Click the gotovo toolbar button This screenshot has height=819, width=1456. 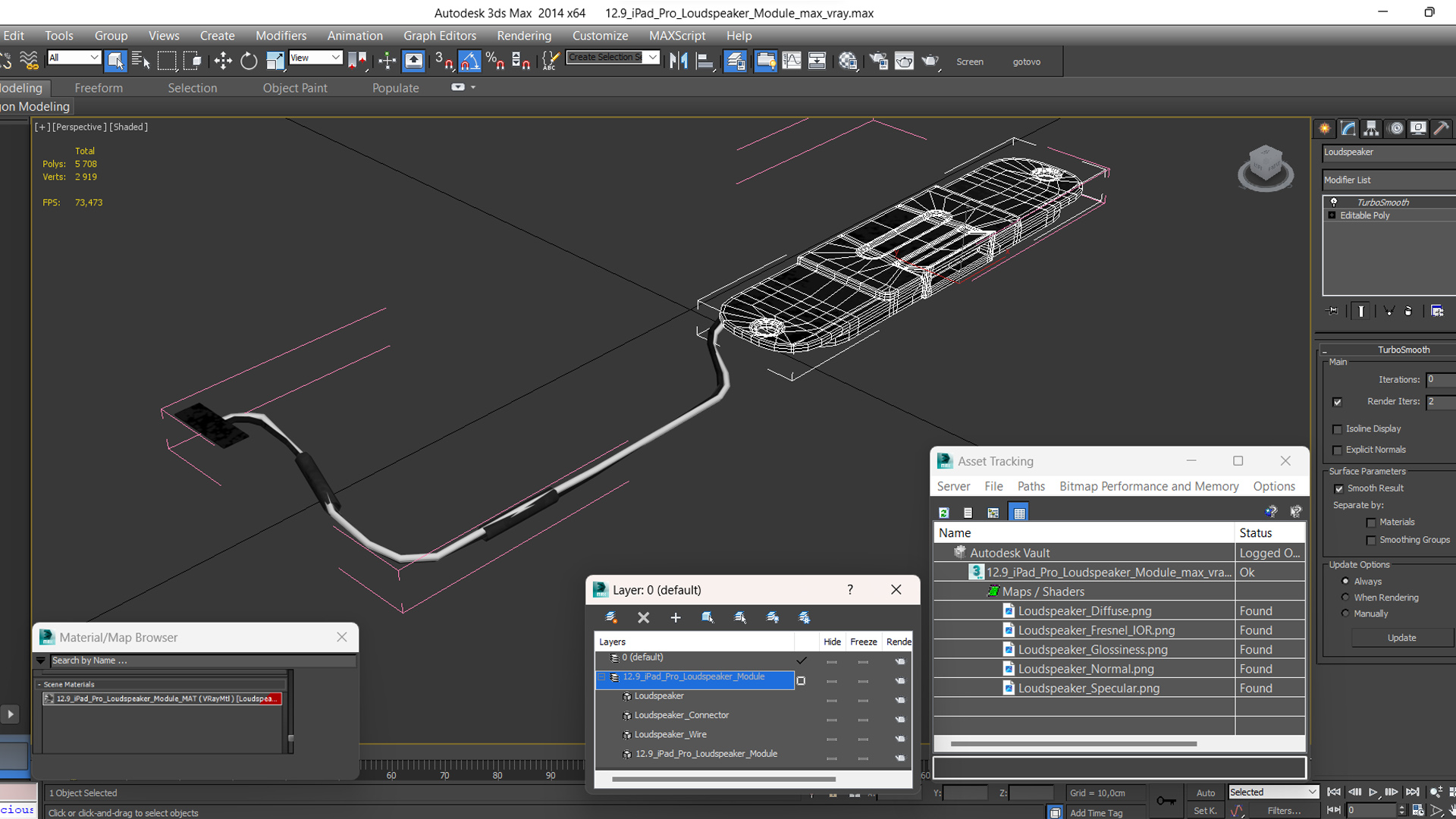pyautogui.click(x=1027, y=61)
